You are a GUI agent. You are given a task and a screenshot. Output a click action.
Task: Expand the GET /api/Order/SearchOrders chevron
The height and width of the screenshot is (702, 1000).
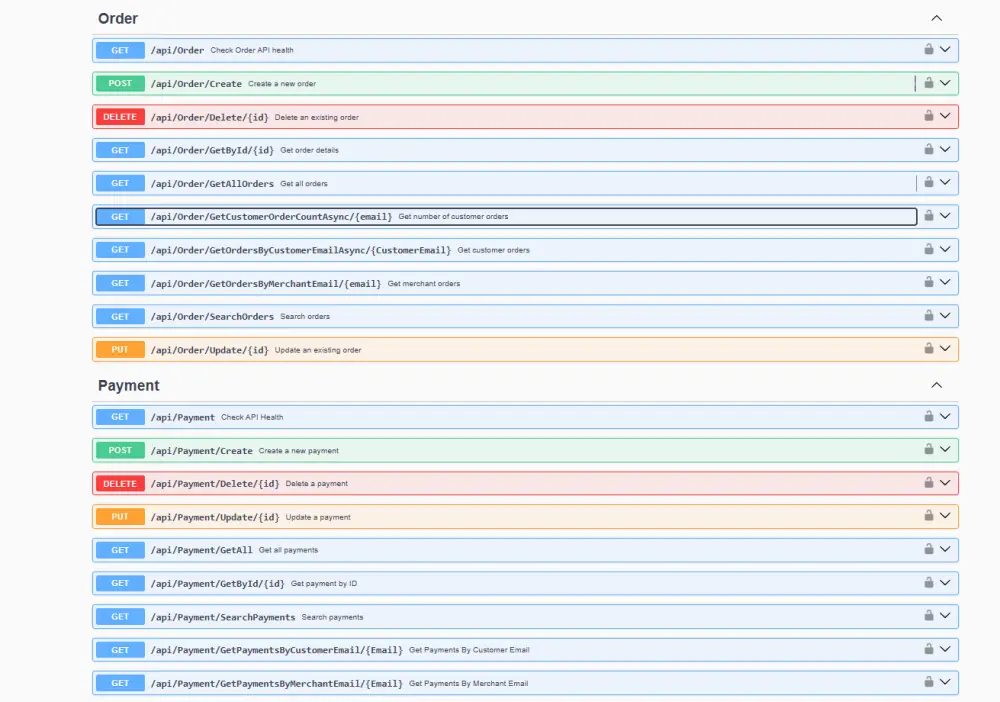[945, 316]
